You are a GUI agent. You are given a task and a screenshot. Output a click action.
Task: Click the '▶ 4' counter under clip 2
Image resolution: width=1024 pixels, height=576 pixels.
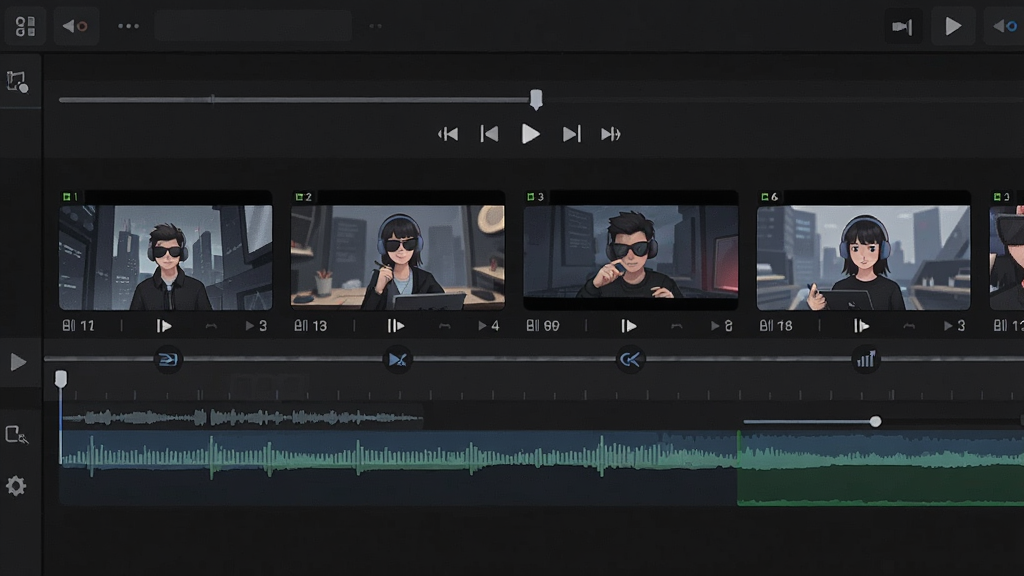[488, 326]
